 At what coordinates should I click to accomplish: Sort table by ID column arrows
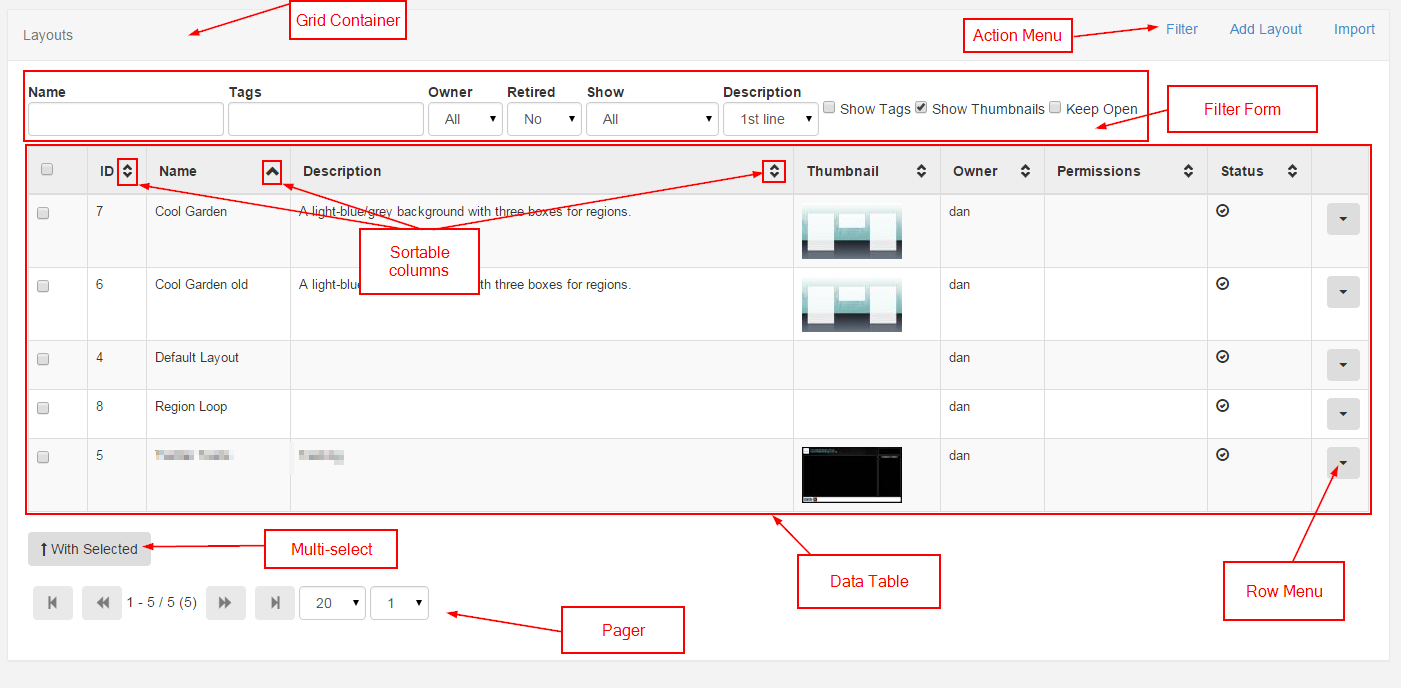[x=127, y=171]
